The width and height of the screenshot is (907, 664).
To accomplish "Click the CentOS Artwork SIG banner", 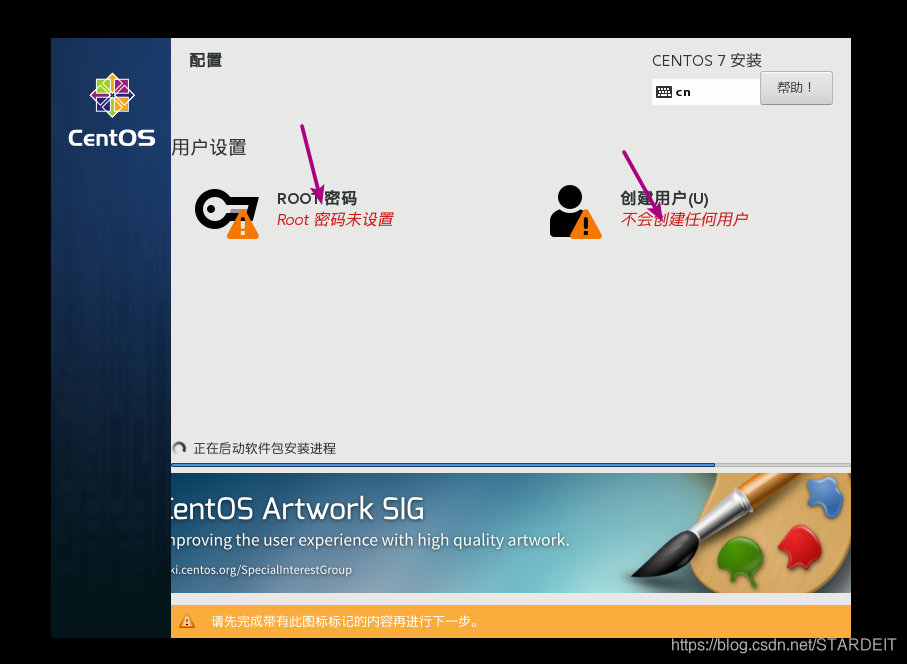I will [x=510, y=533].
